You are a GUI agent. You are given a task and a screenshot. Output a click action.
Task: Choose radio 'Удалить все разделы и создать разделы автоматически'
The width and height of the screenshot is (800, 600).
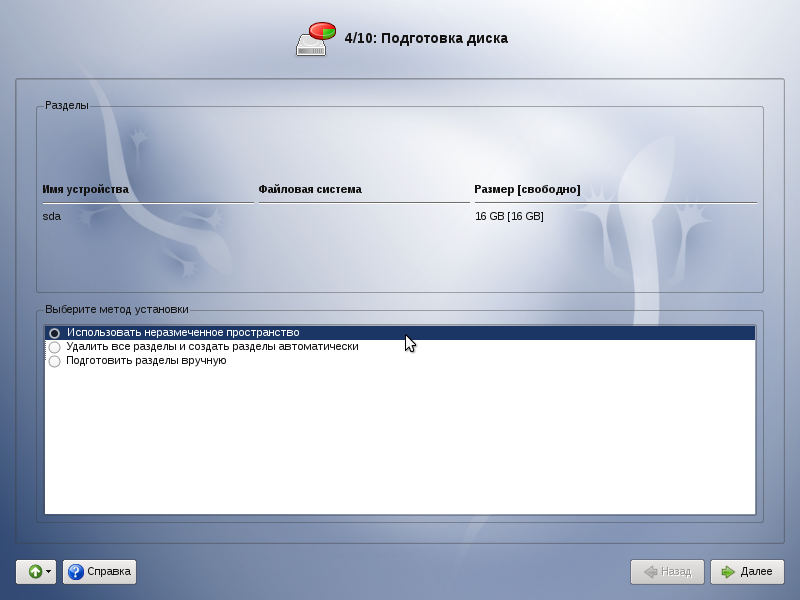54,347
